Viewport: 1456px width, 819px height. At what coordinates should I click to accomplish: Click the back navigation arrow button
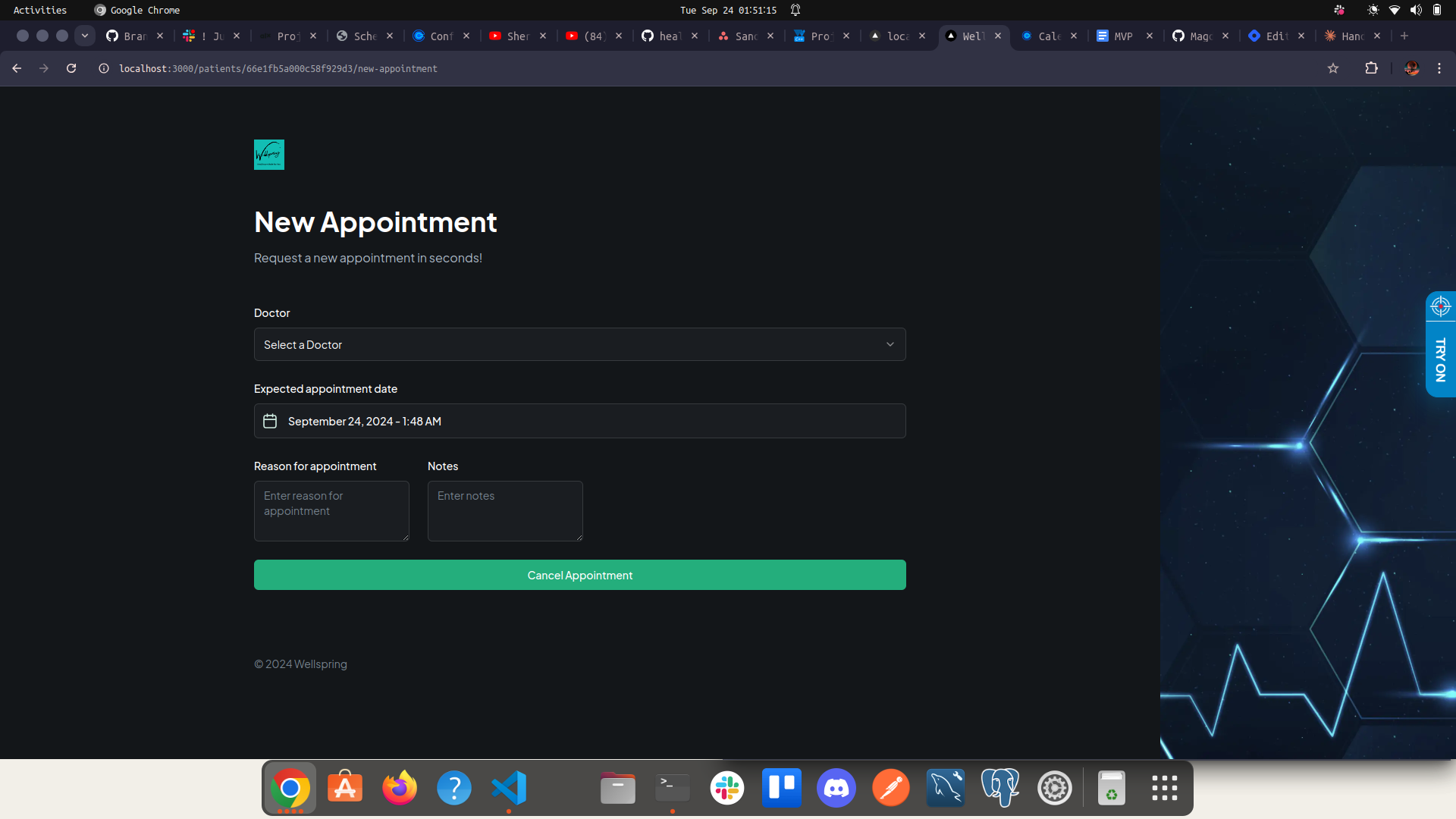18,68
